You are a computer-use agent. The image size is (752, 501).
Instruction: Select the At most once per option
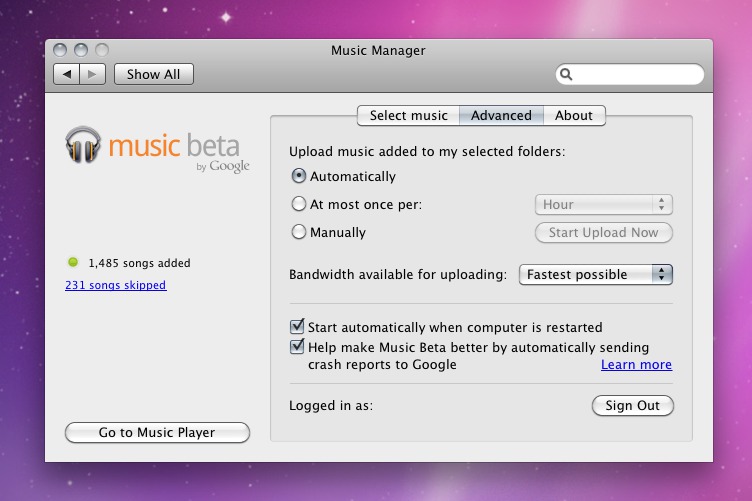pyautogui.click(x=299, y=204)
